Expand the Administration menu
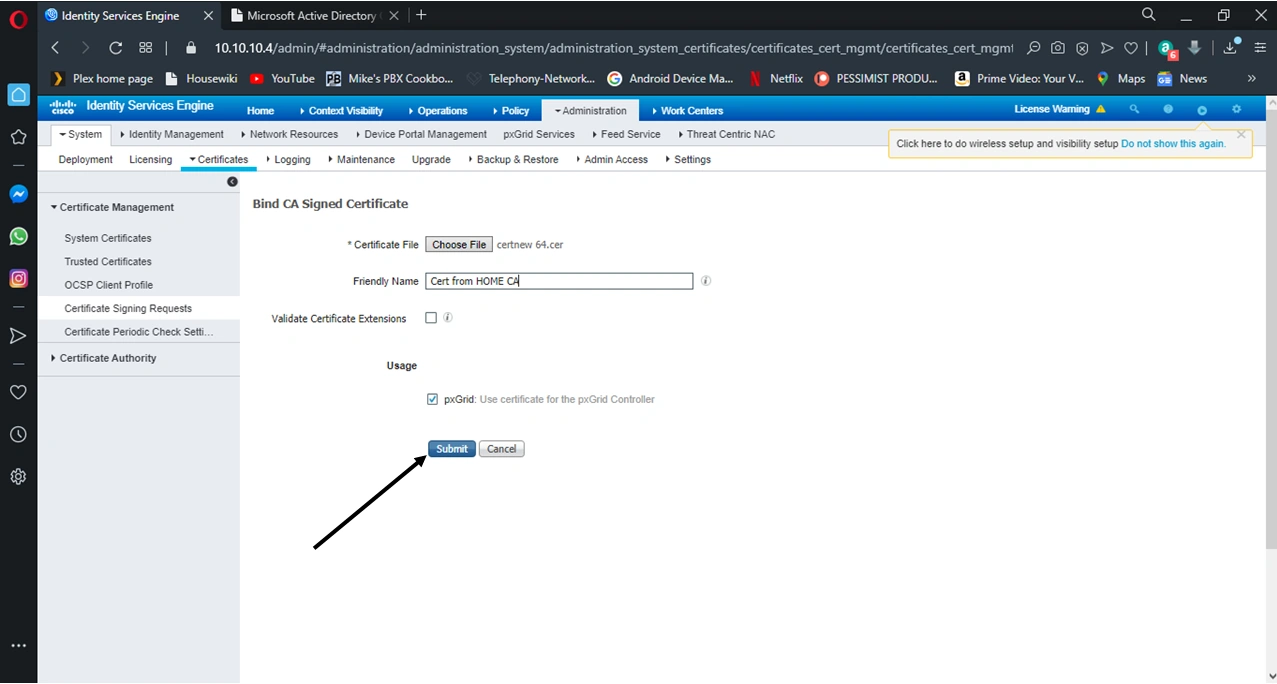The image size is (1277, 684). (x=591, y=110)
